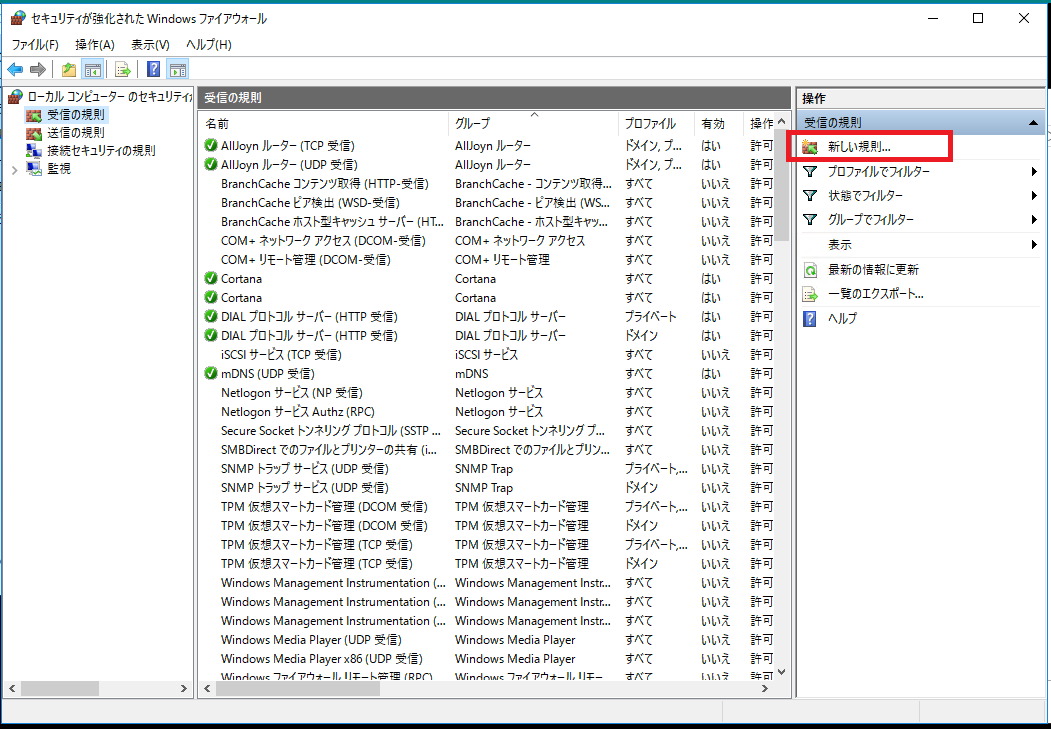Click 新しい規則... action link
Viewport: 1051px width, 729px height.
coord(859,147)
